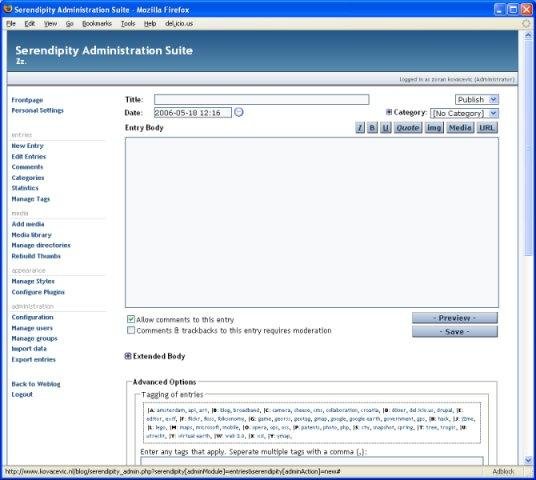This screenshot has height=480, width=536.
Task: Click the calendar/clock icon beside Date field
Action: pos(239,112)
